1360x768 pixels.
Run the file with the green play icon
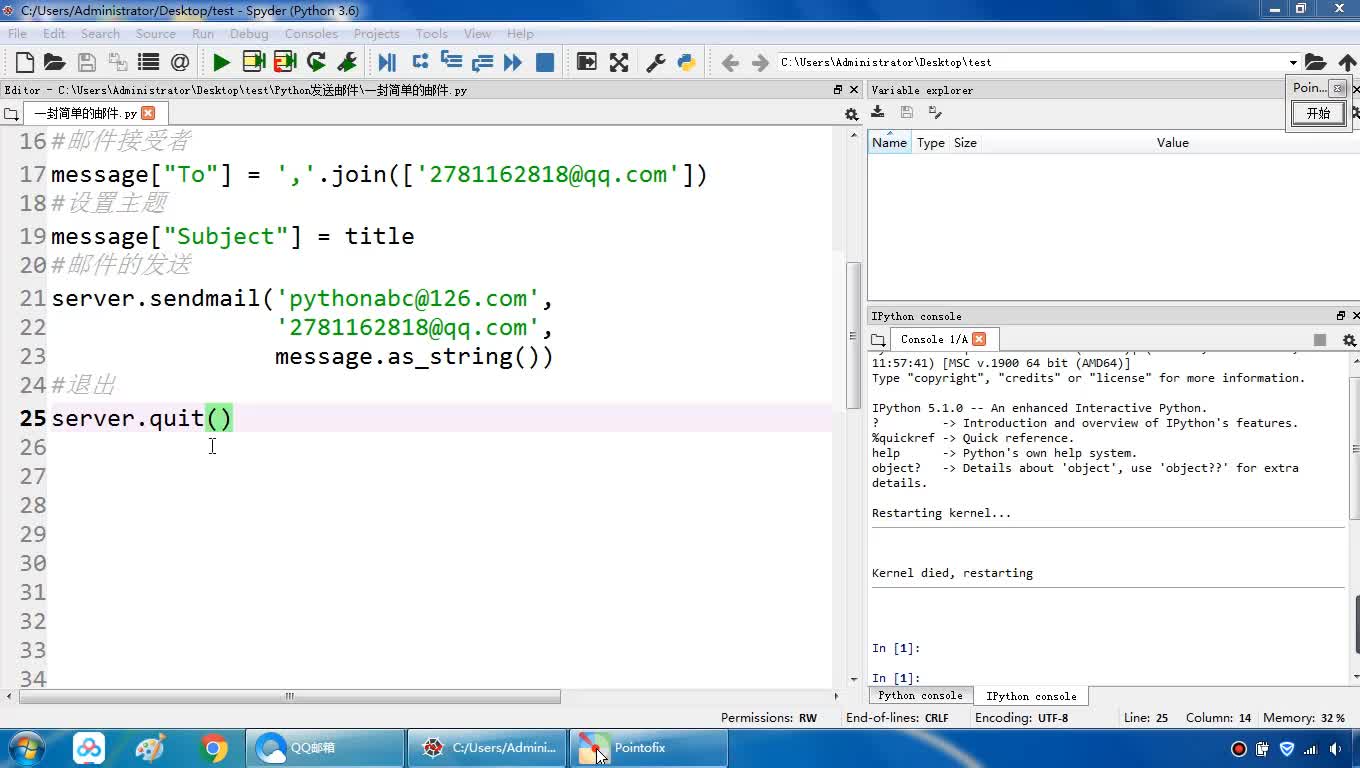coord(221,63)
